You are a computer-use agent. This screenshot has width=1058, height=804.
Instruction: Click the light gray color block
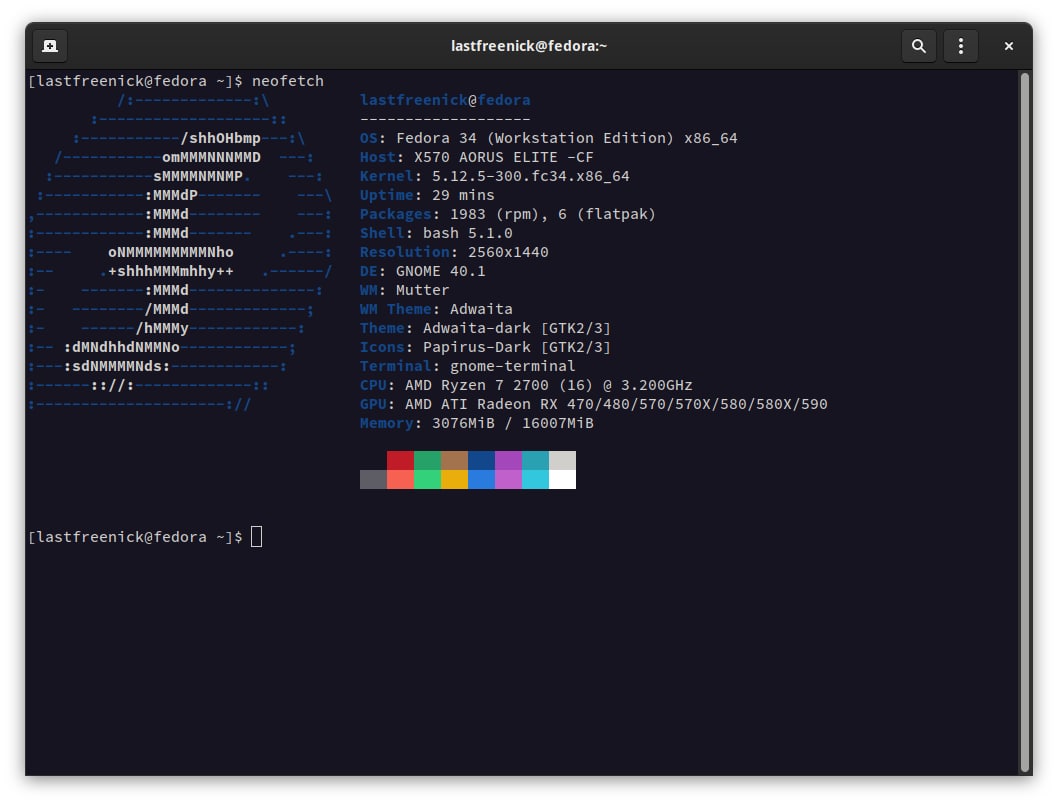pos(562,460)
